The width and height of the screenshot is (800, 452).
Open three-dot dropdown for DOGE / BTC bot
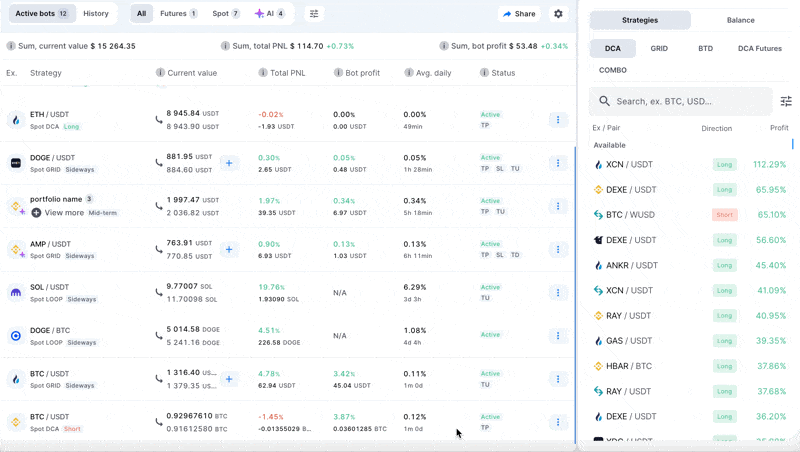coord(558,336)
